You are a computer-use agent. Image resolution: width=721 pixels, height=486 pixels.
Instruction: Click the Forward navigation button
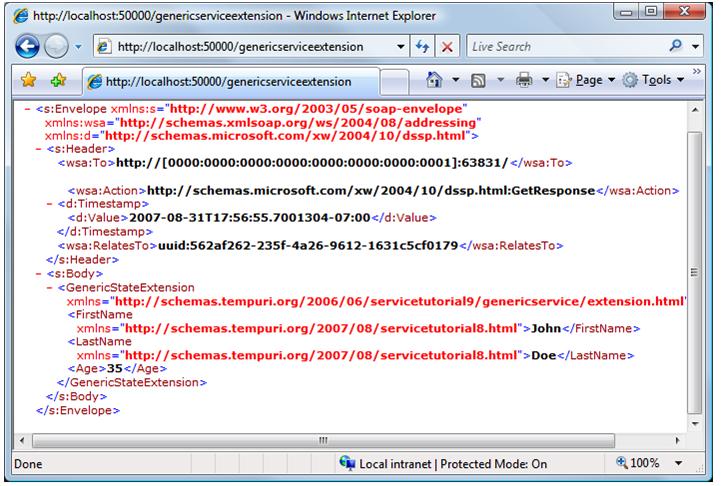[56, 46]
